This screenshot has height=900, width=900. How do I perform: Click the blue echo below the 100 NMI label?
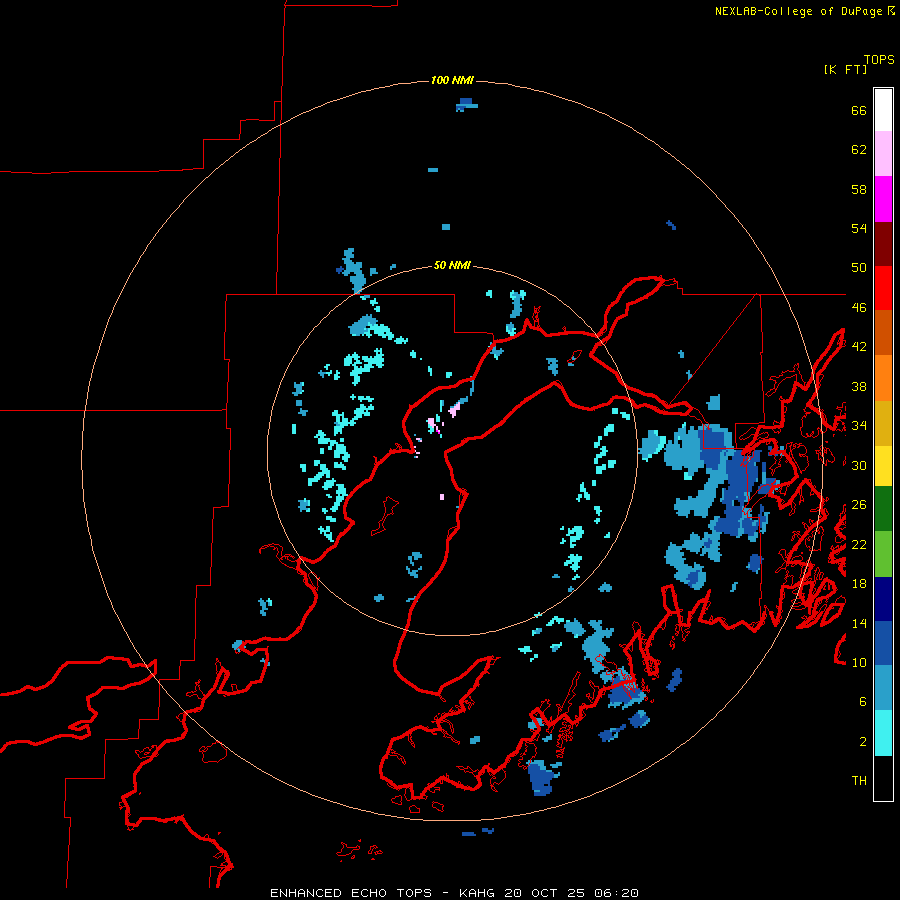tap(467, 105)
